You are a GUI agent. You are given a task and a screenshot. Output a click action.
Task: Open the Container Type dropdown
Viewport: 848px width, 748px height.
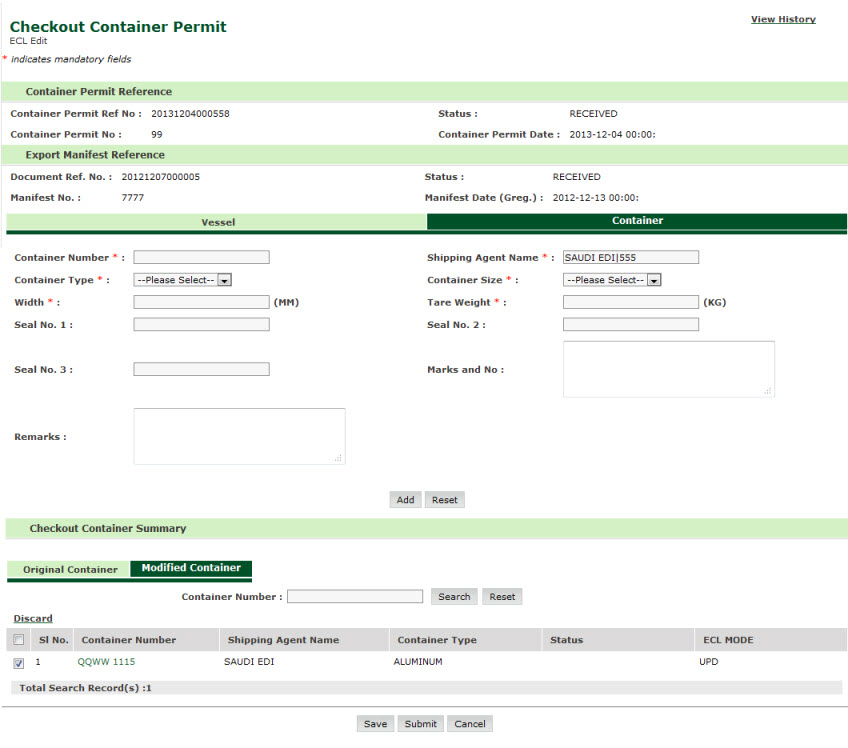coord(183,280)
